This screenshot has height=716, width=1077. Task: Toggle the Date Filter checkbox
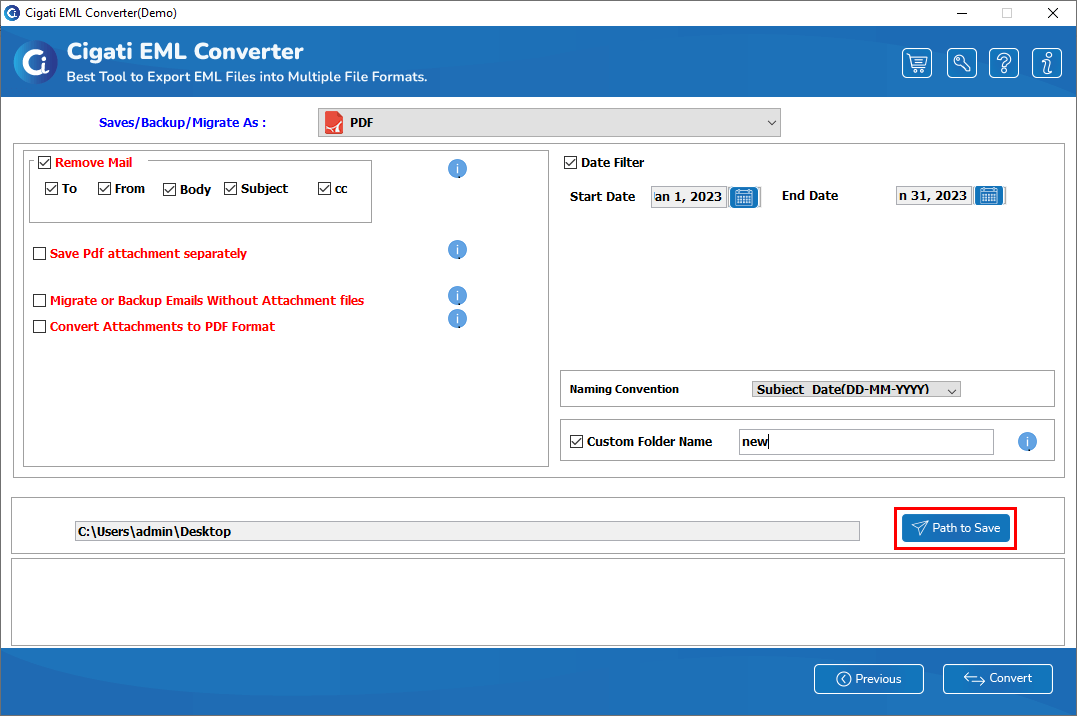571,163
